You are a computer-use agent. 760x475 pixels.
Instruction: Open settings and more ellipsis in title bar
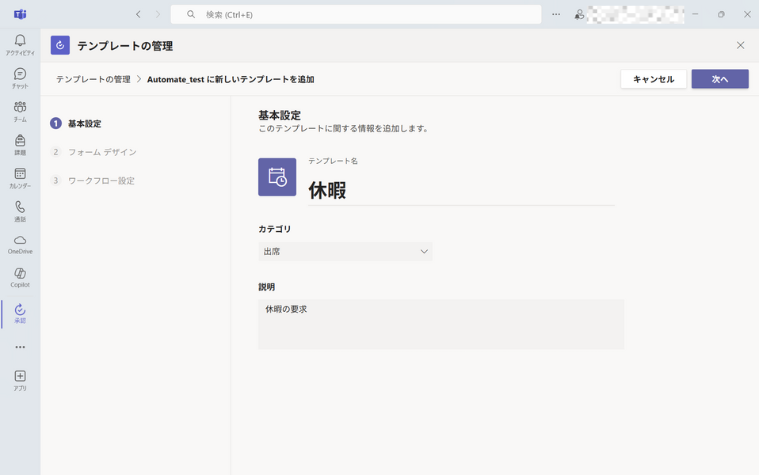556,15
